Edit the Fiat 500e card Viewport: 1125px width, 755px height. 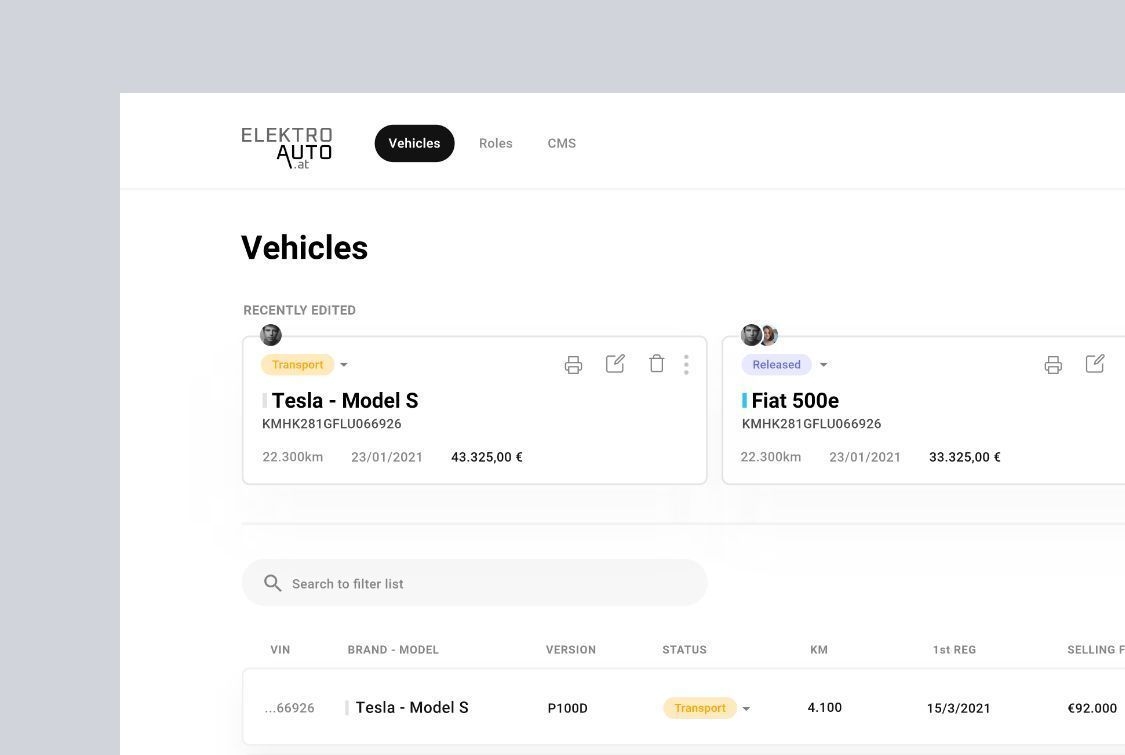point(1095,364)
